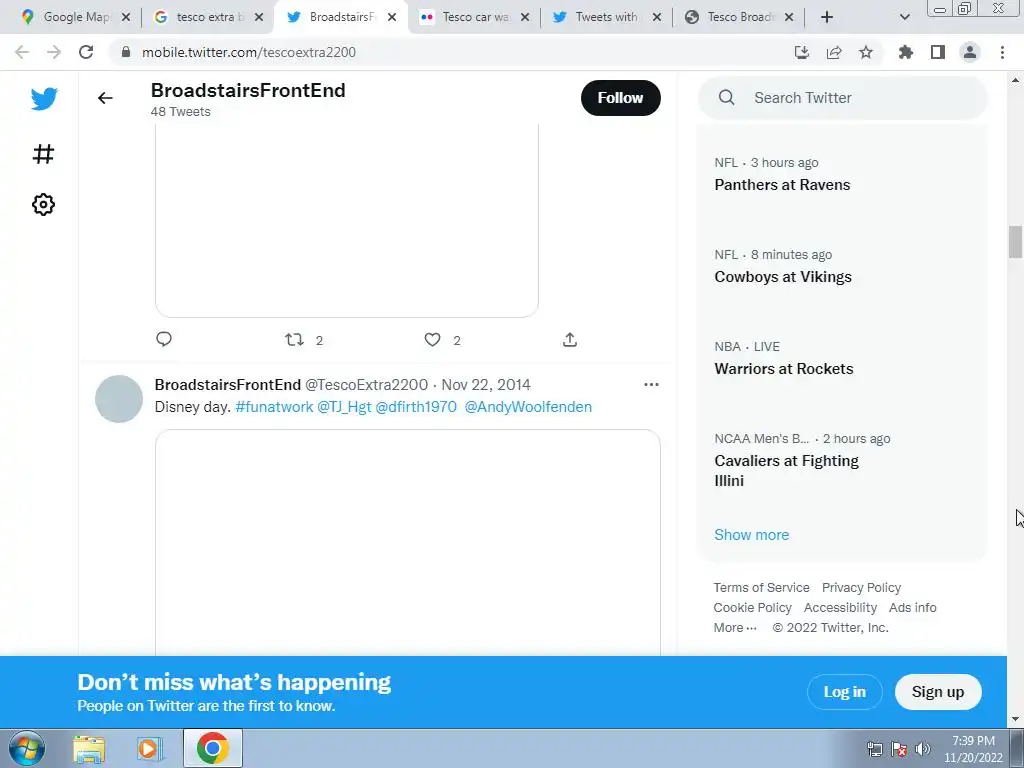Bookmark this page with star icon
The height and width of the screenshot is (768, 1024).
[x=866, y=52]
